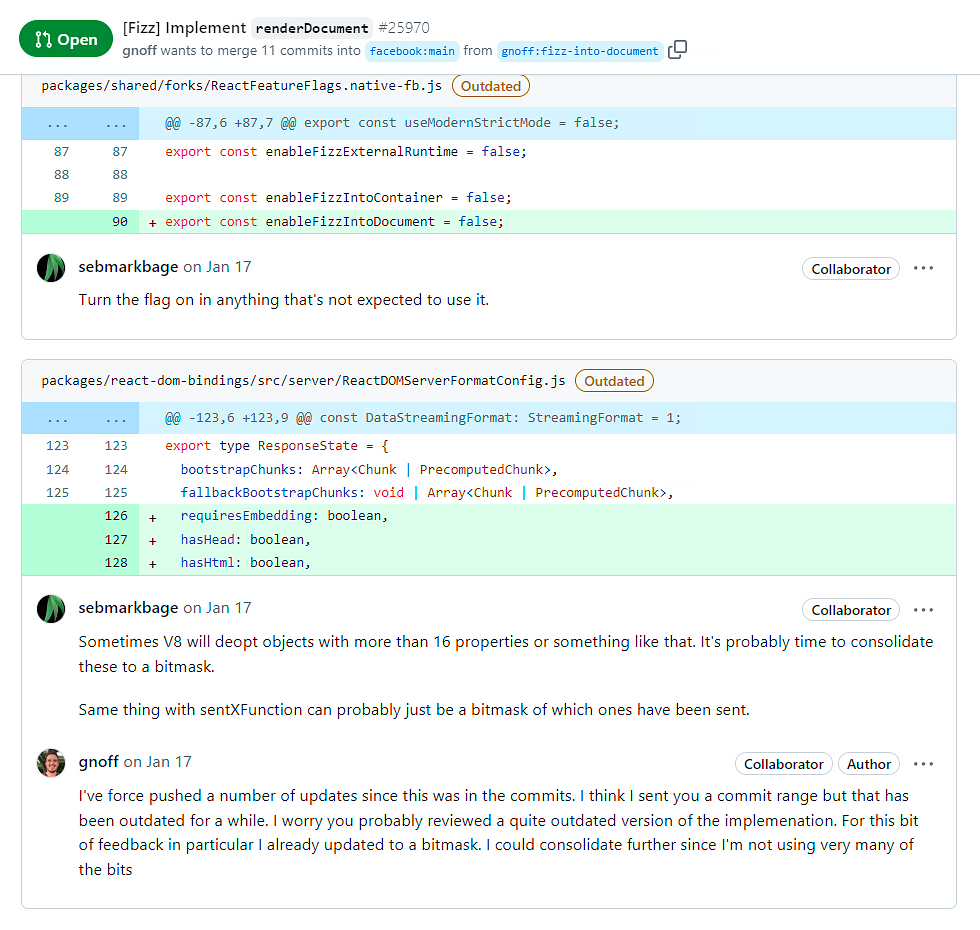Open options menu on "Turn the flag on" comment
980x930 pixels.
(923, 269)
